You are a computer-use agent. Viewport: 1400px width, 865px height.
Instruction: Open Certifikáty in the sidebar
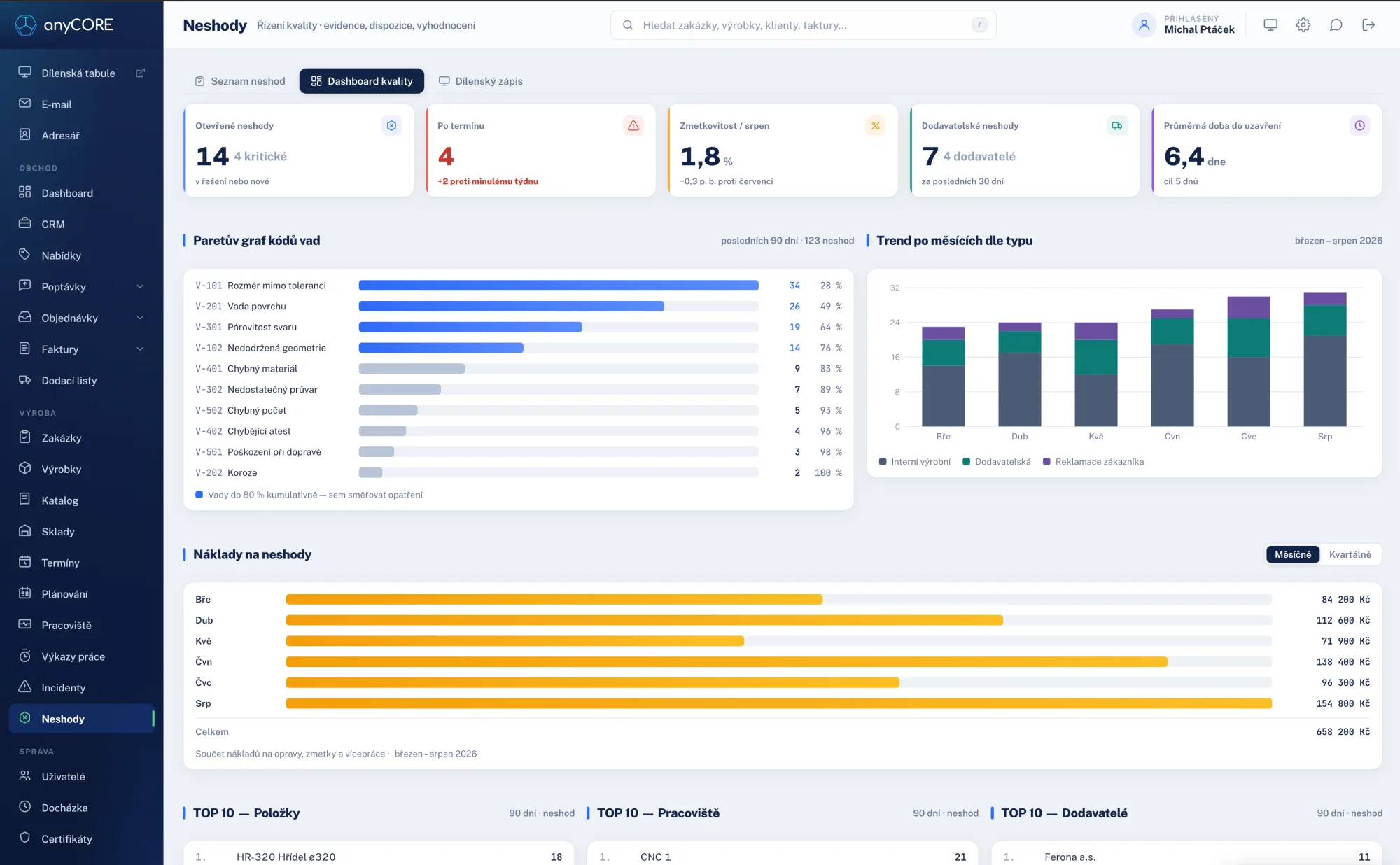click(82, 838)
